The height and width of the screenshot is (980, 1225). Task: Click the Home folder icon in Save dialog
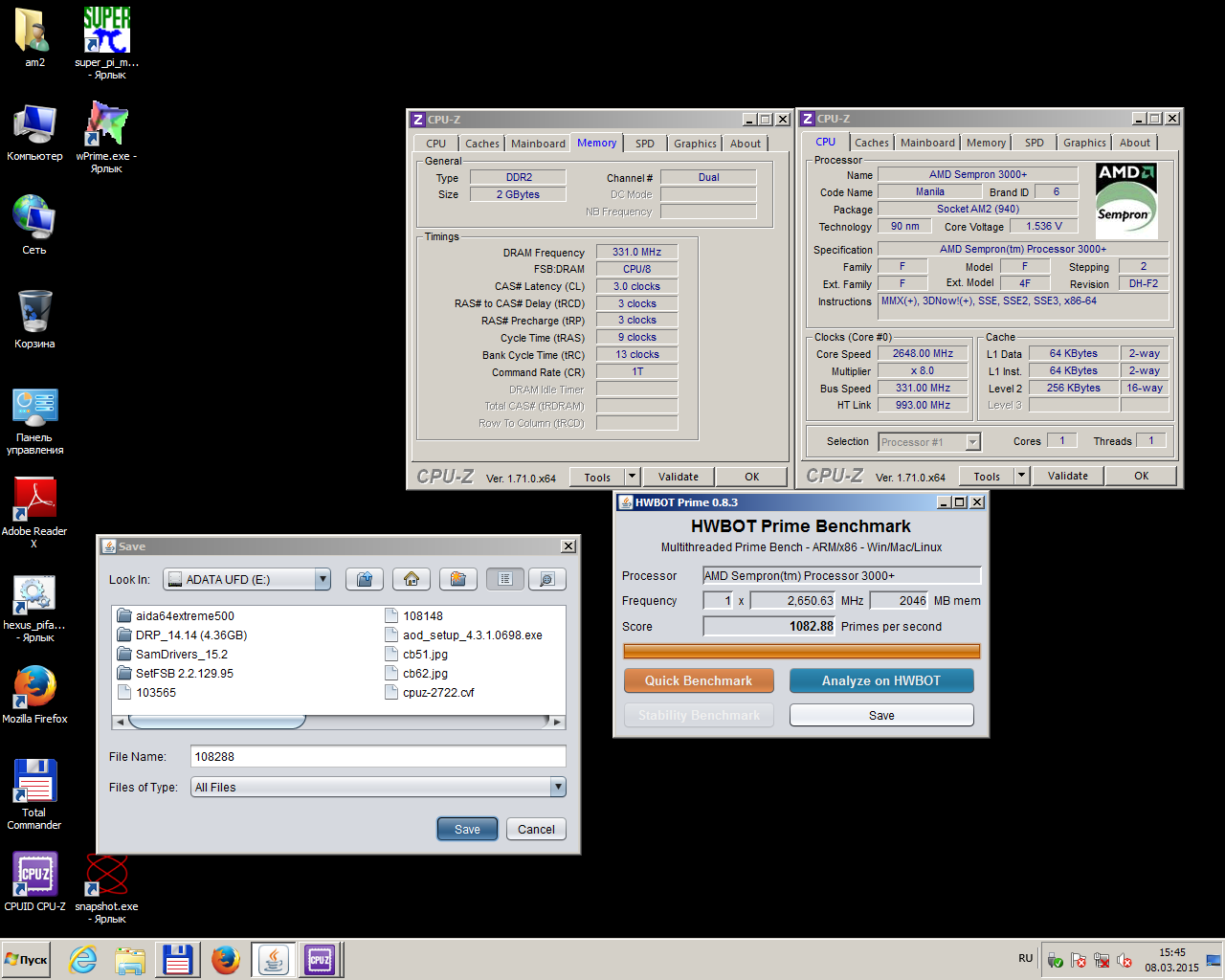[x=412, y=579]
